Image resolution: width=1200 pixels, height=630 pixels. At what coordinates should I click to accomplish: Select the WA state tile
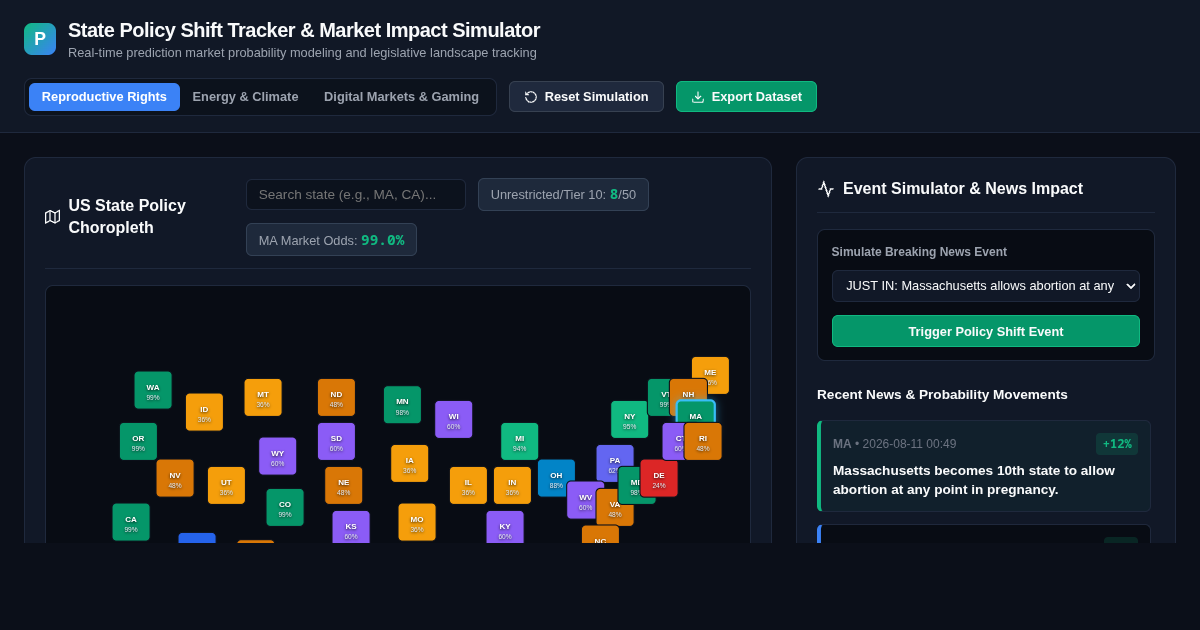[153, 390]
